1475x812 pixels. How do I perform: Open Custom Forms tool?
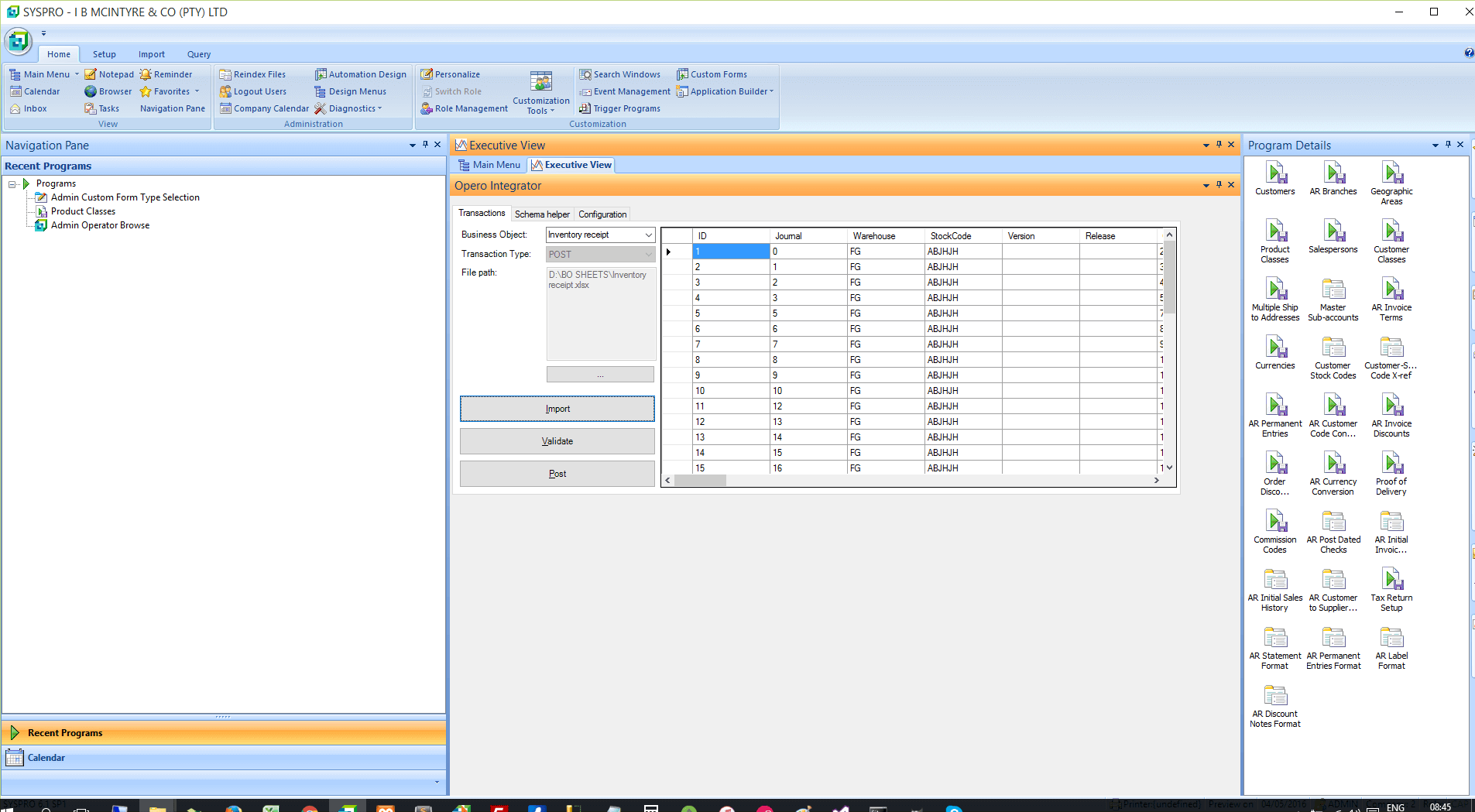pos(712,74)
